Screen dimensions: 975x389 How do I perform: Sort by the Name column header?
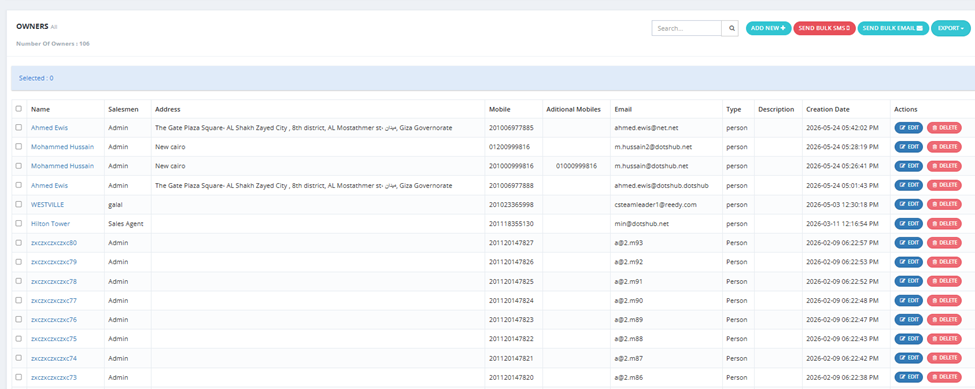[40, 109]
